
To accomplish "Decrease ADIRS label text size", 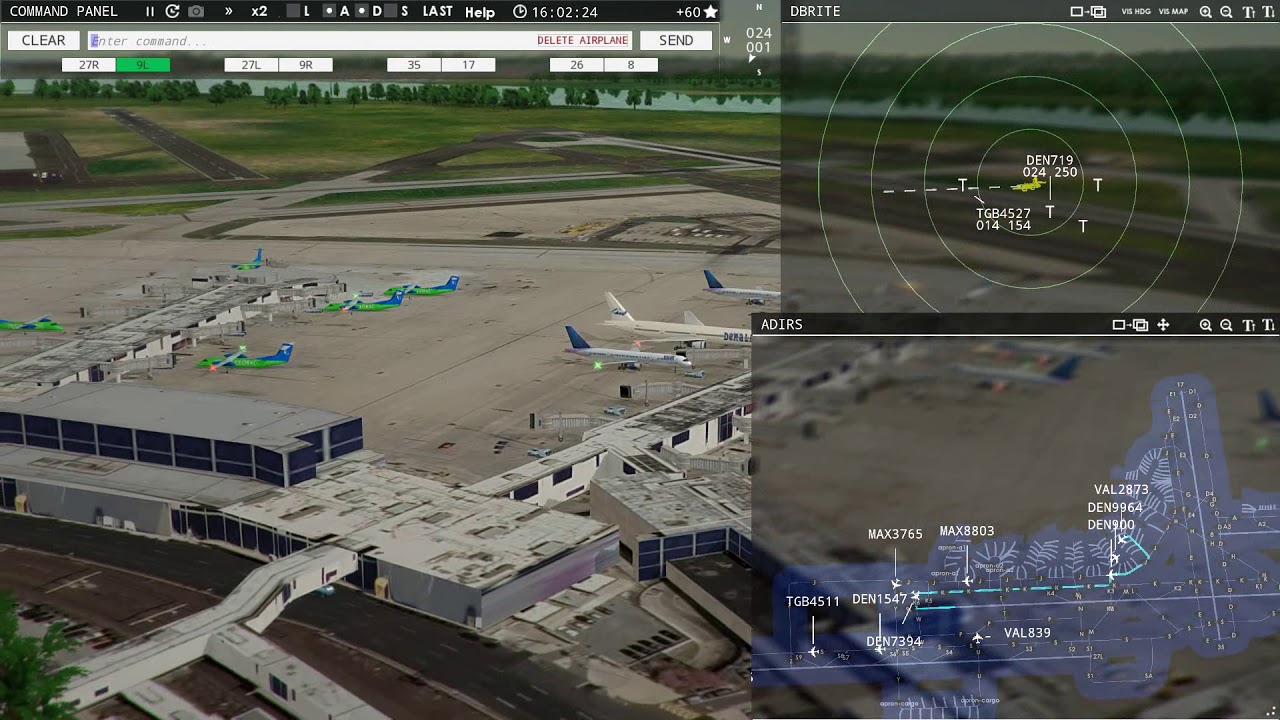I will click(1269, 325).
